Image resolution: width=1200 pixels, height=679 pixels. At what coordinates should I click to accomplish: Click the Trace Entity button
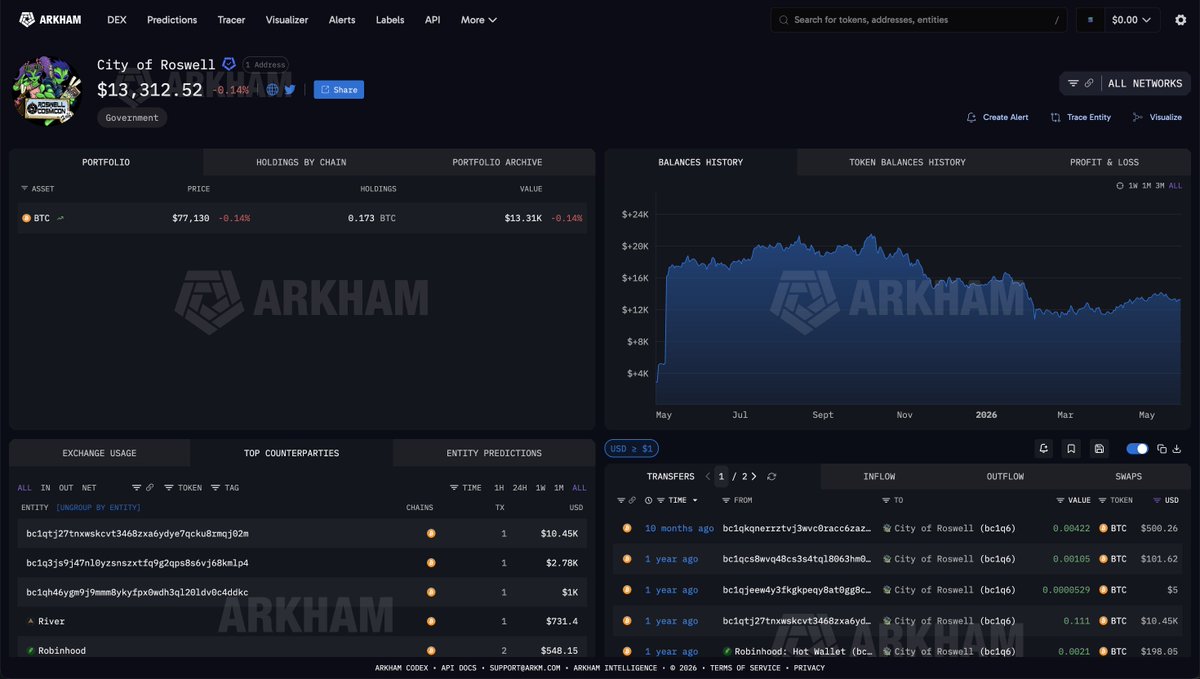click(x=1081, y=117)
